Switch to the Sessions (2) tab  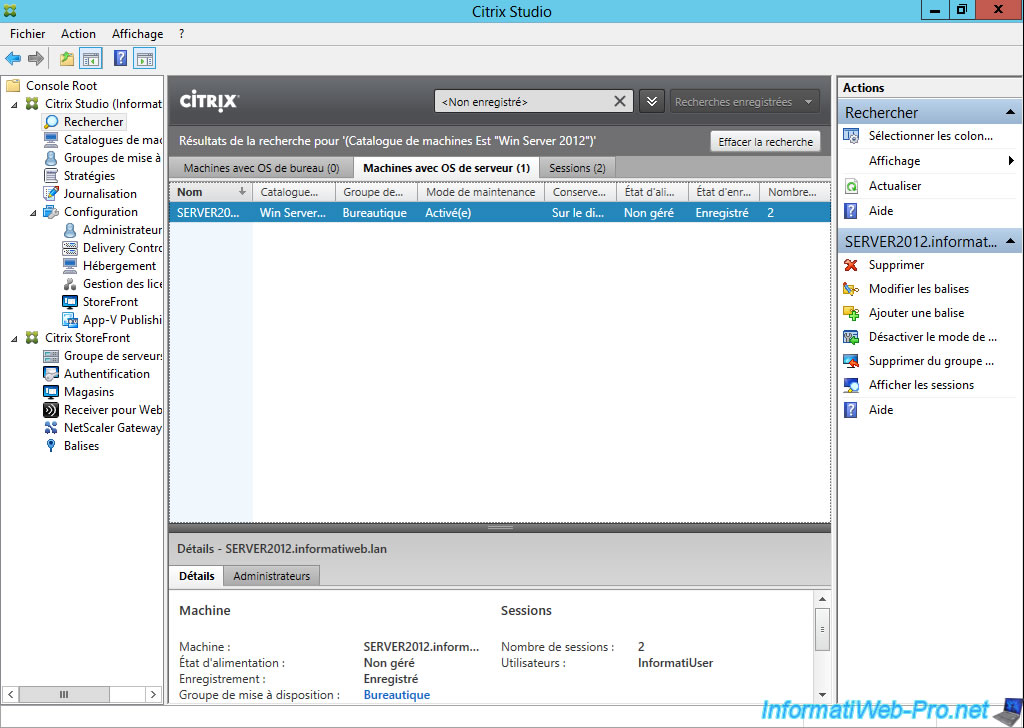point(577,168)
